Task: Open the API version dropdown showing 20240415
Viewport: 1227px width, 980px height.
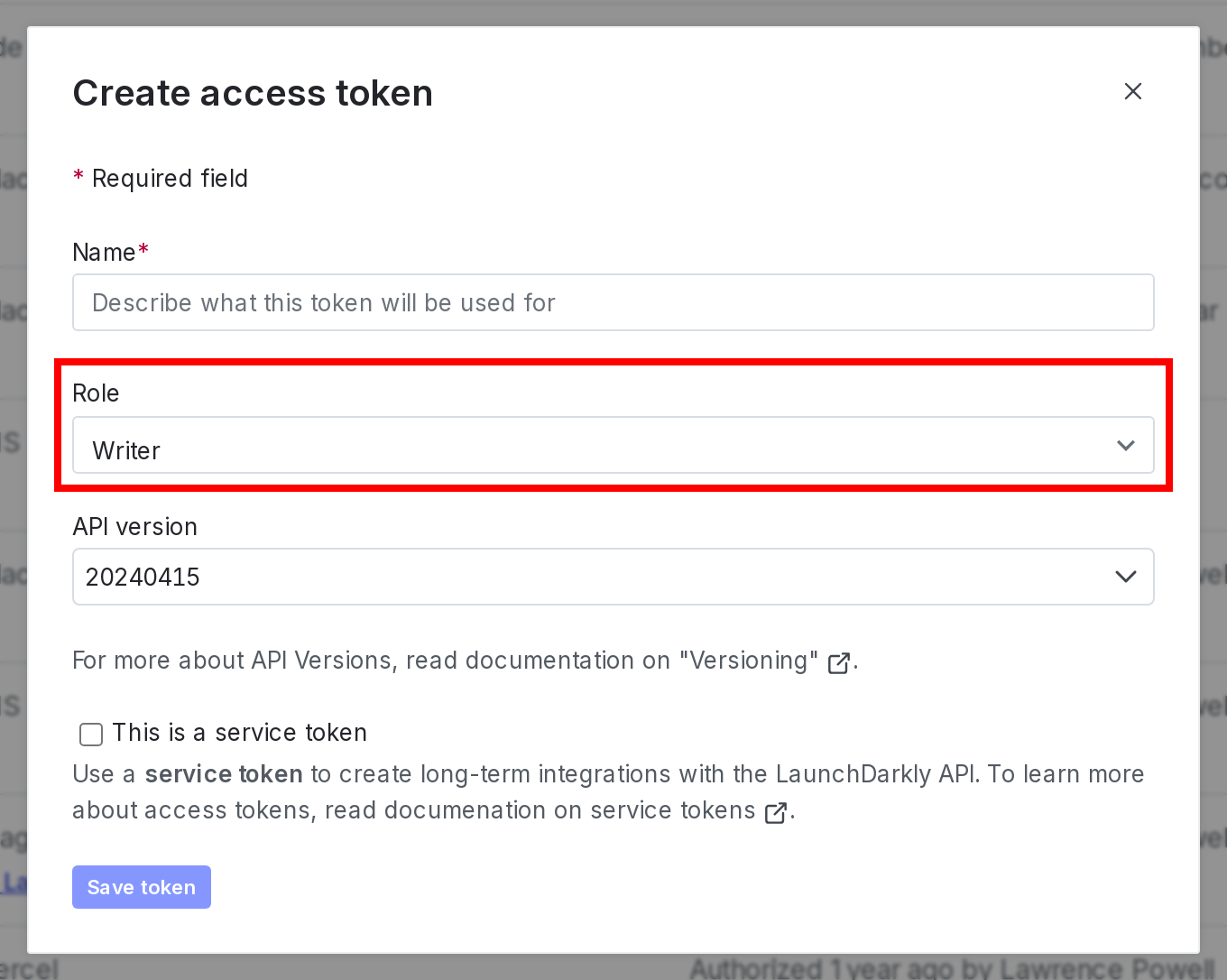Action: [613, 577]
